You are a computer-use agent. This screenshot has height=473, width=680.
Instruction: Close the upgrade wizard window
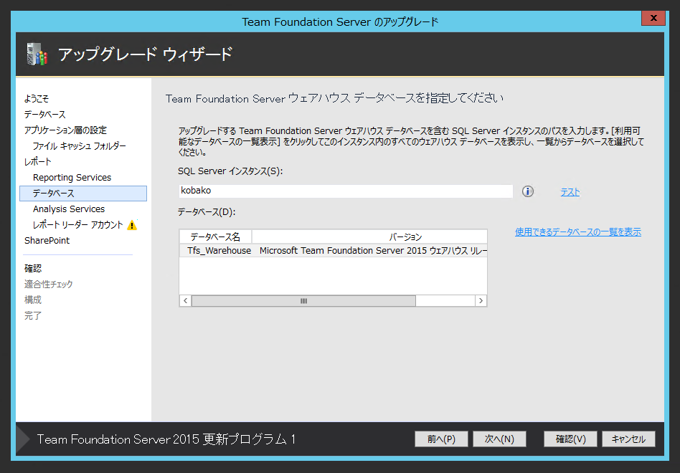pos(653,18)
